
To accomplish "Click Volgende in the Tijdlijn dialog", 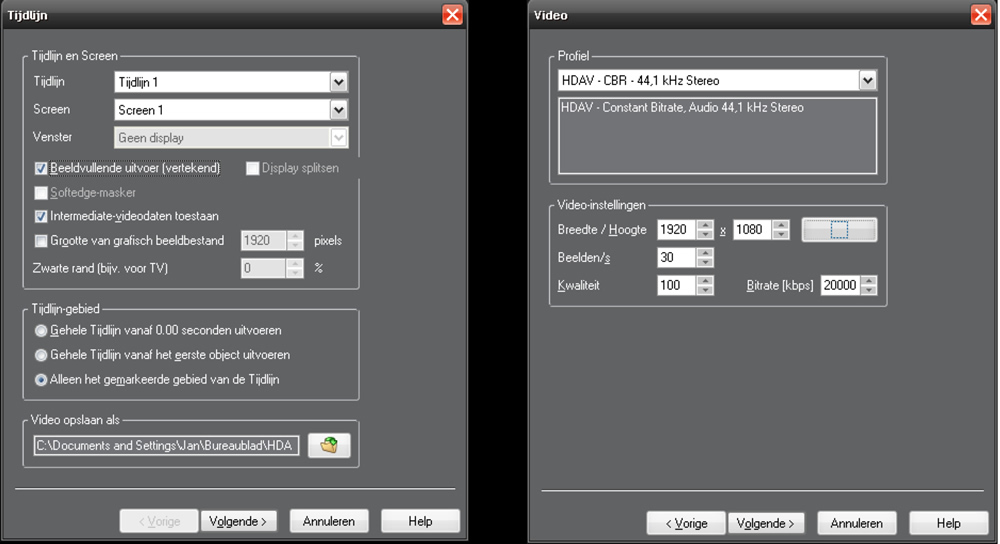I will 239,521.
